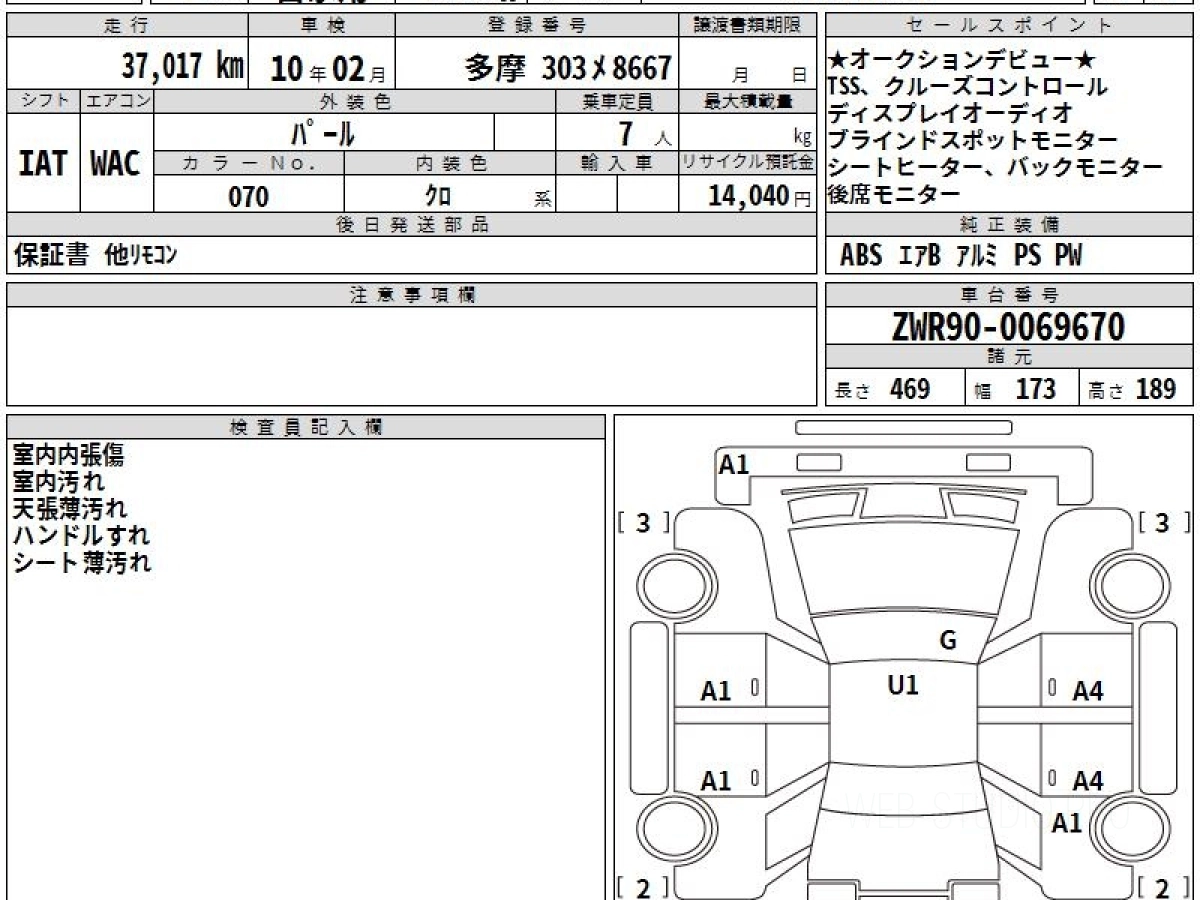This screenshot has width=1200, height=900.
Task: Click the rear left tire circle
Action: [x=666, y=830]
